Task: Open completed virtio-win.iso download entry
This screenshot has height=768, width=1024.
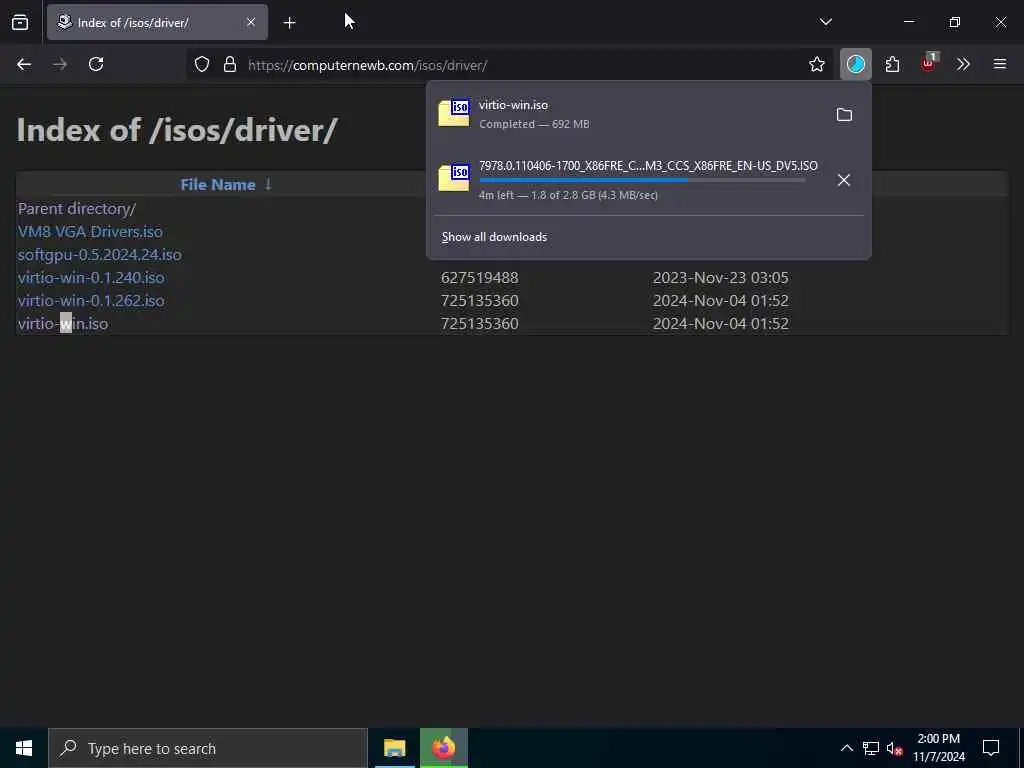Action: [628, 114]
